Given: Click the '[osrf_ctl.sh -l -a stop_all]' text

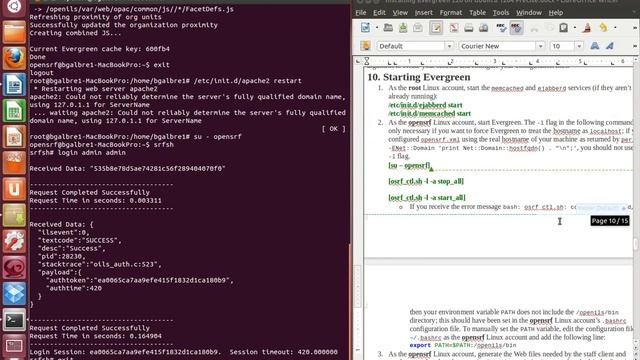Looking at the screenshot, I should 426,181.
